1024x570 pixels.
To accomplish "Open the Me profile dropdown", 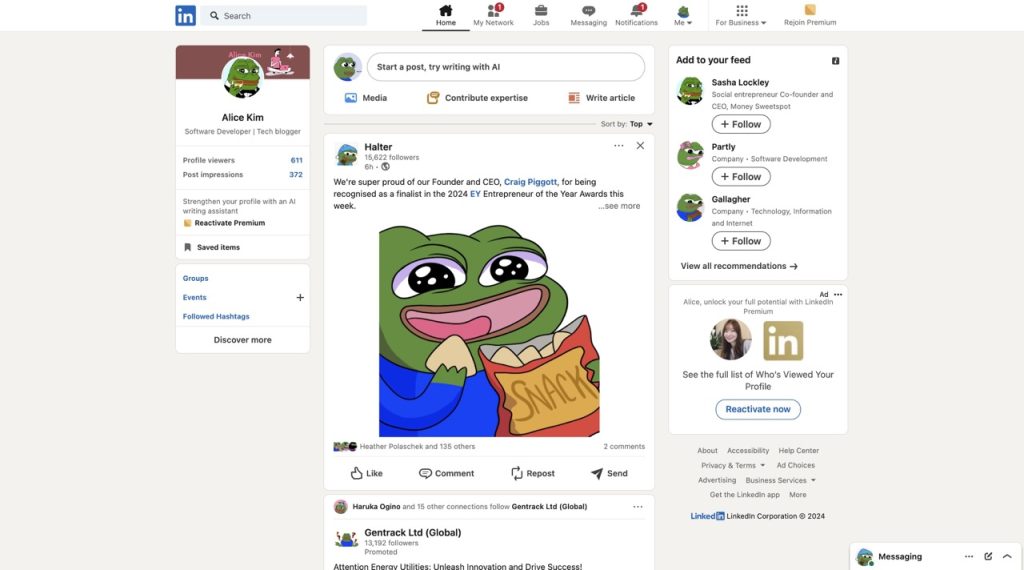I will [683, 15].
